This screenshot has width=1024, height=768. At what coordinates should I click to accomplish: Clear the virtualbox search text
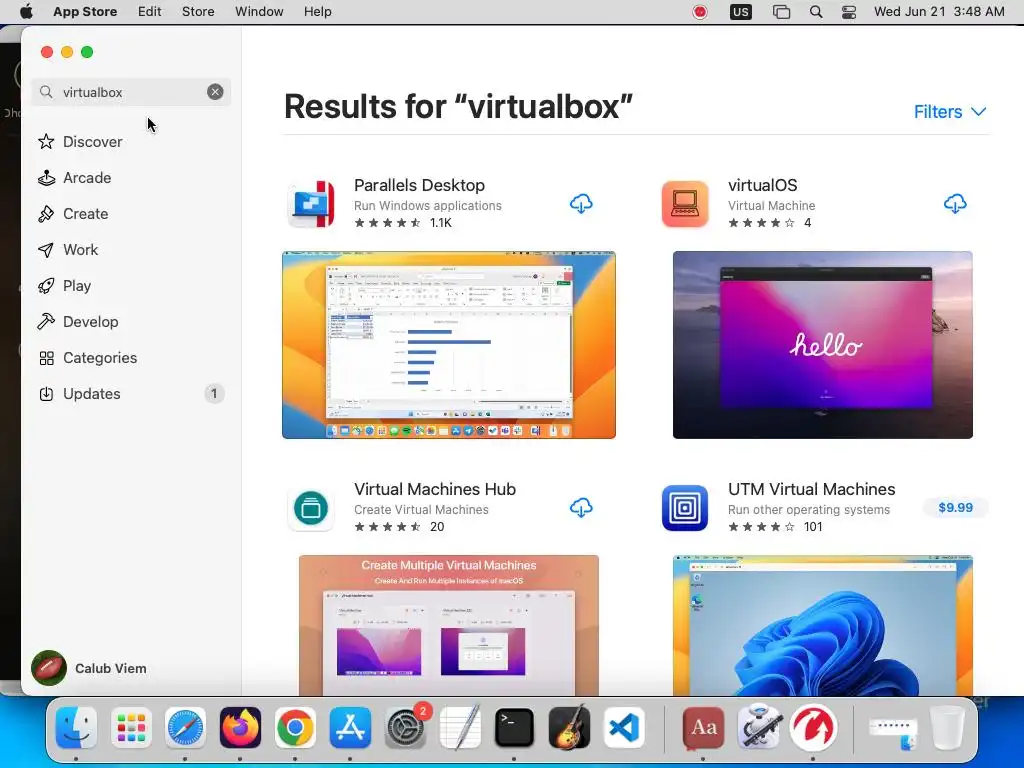tap(215, 92)
